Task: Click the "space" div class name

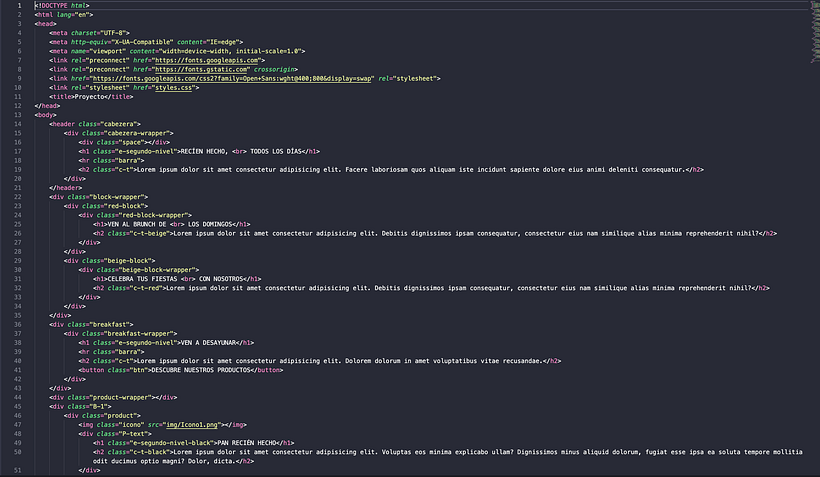Action: tap(131, 142)
